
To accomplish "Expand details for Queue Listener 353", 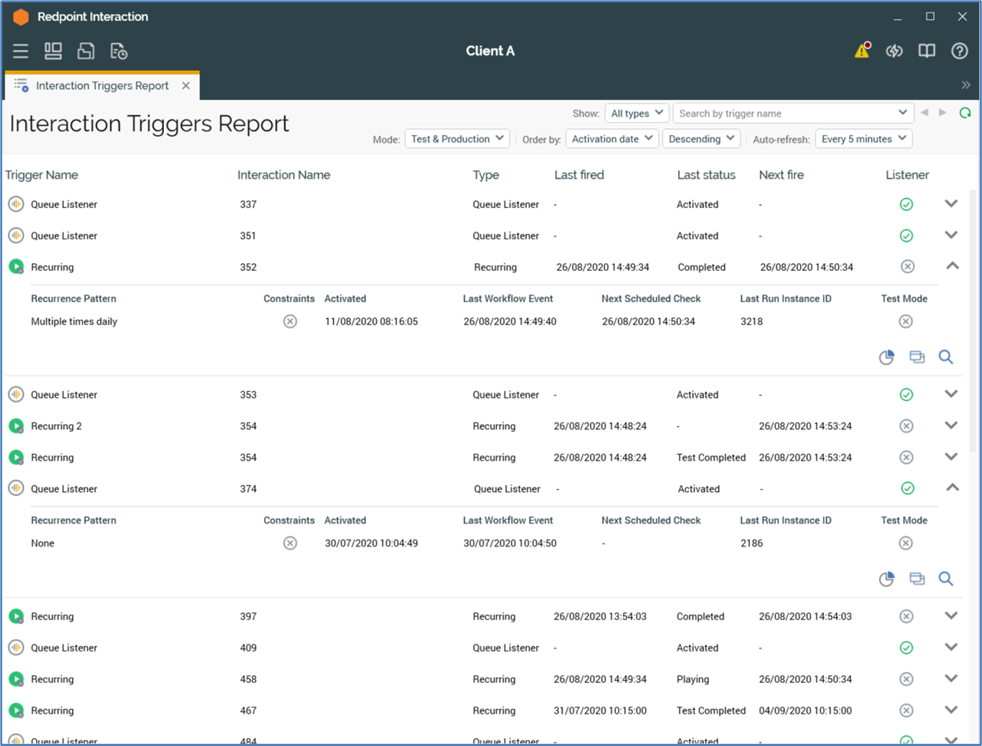I will point(951,394).
